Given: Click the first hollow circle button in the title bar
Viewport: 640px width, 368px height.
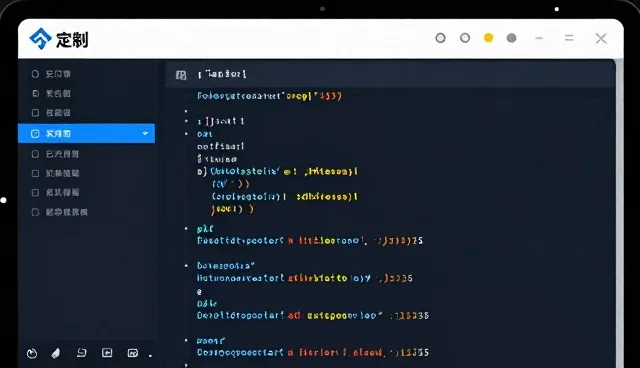Looking at the screenshot, I should pos(440,38).
